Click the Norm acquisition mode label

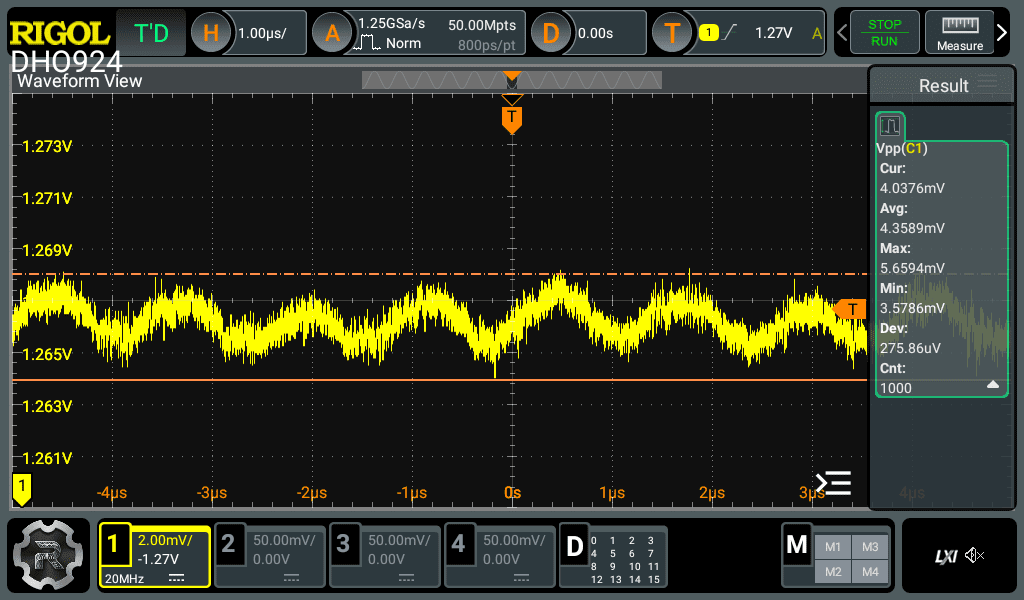(403, 43)
